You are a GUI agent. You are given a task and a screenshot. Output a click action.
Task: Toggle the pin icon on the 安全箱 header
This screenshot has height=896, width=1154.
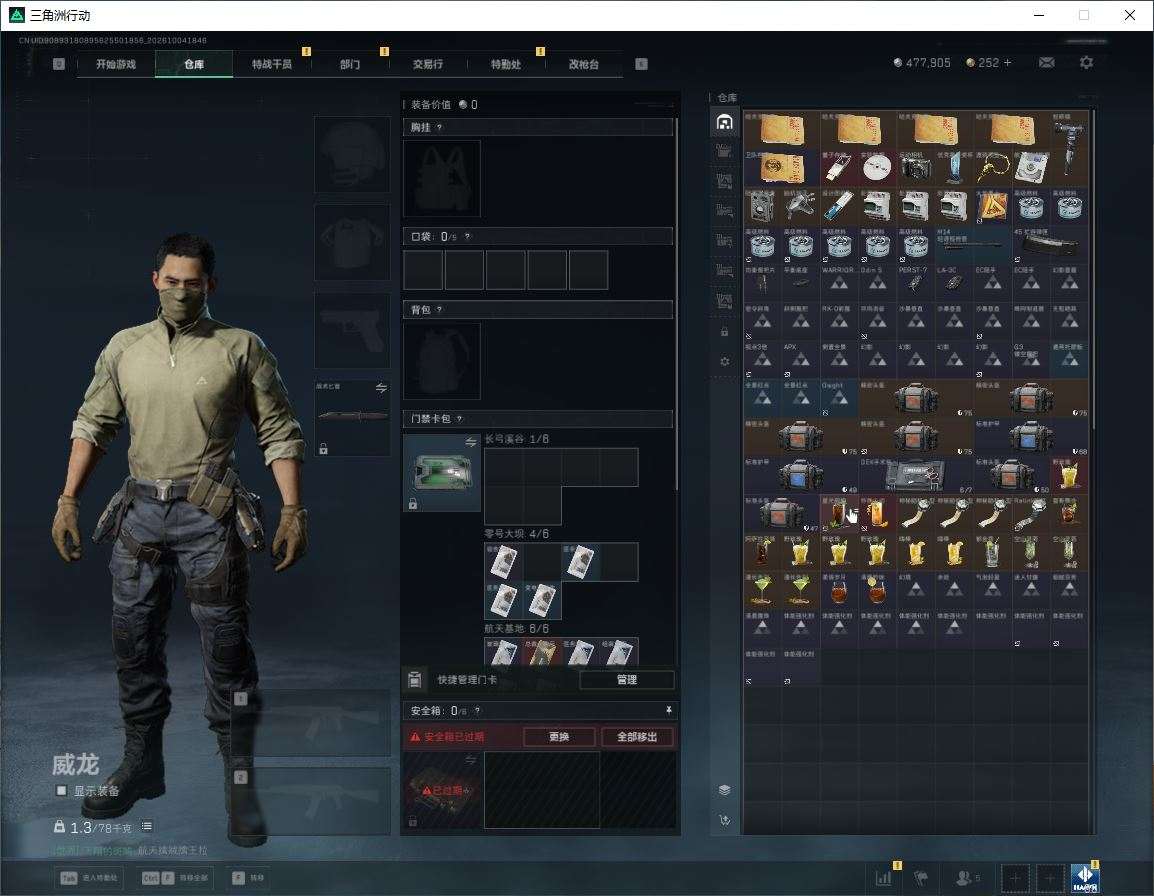click(x=668, y=710)
